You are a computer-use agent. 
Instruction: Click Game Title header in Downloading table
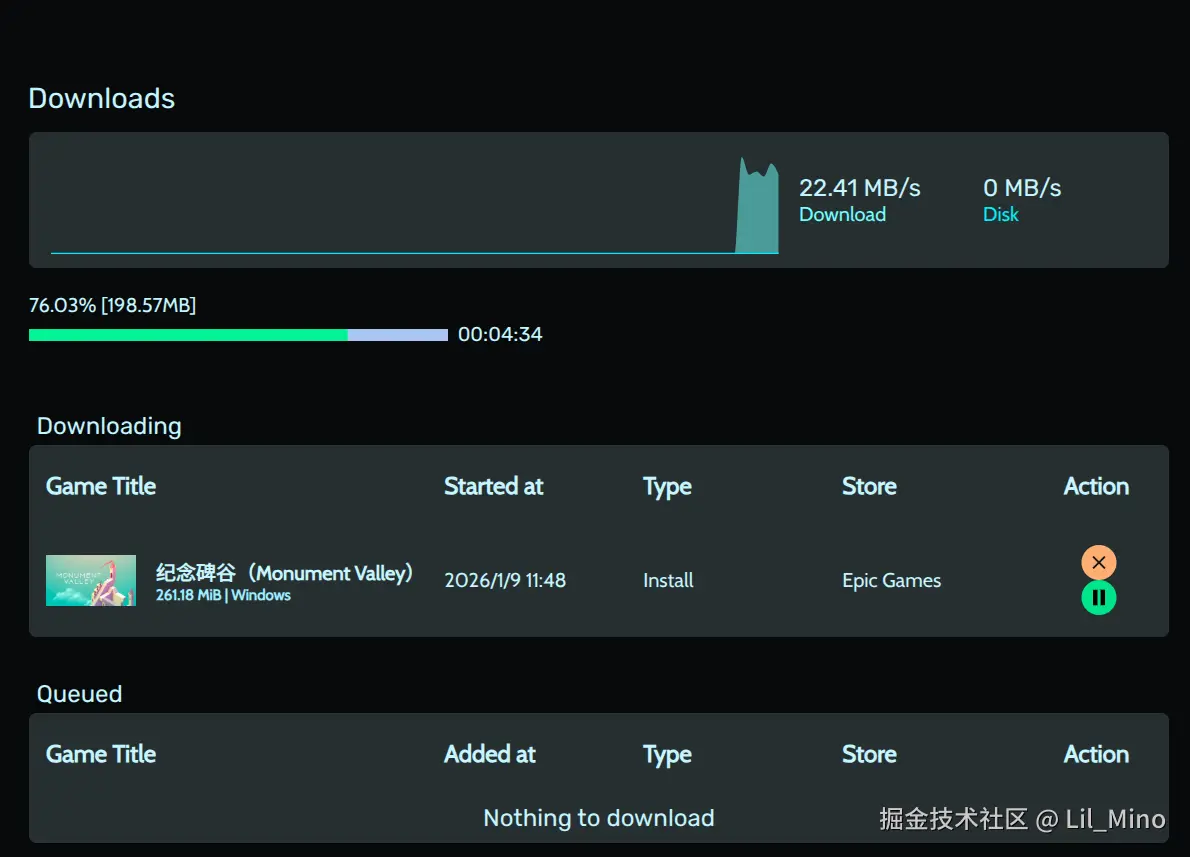101,487
